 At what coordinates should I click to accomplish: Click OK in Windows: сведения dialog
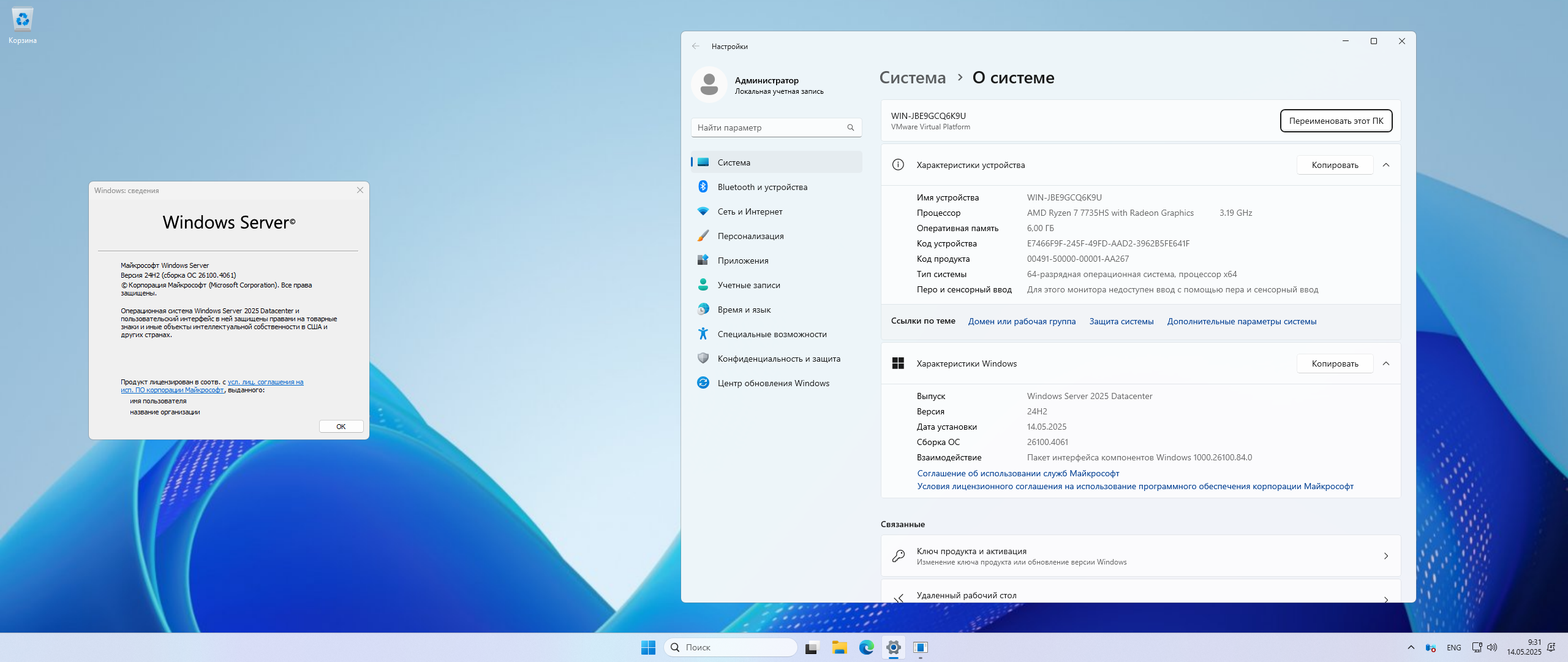tap(341, 427)
